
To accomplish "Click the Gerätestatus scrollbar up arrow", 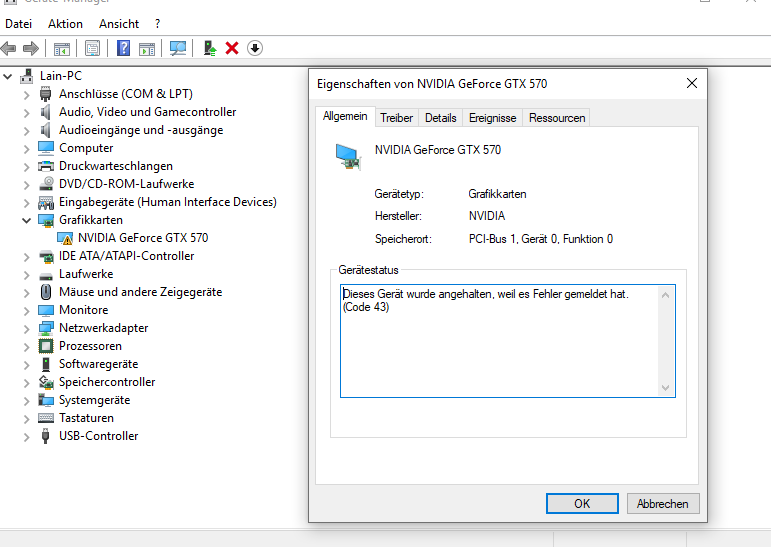I will (665, 295).
